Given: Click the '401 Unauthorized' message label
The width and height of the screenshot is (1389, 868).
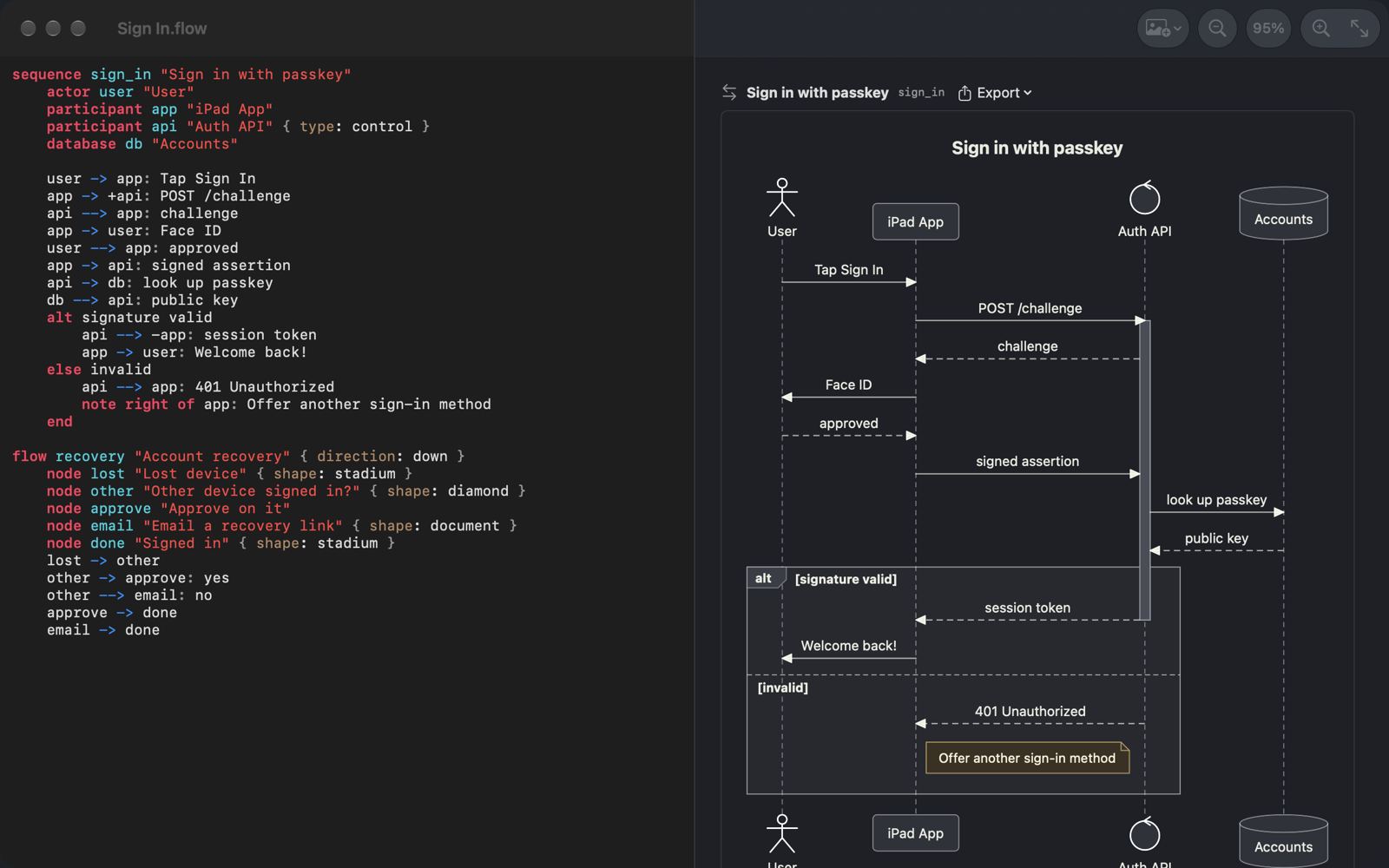Looking at the screenshot, I should (x=1030, y=711).
